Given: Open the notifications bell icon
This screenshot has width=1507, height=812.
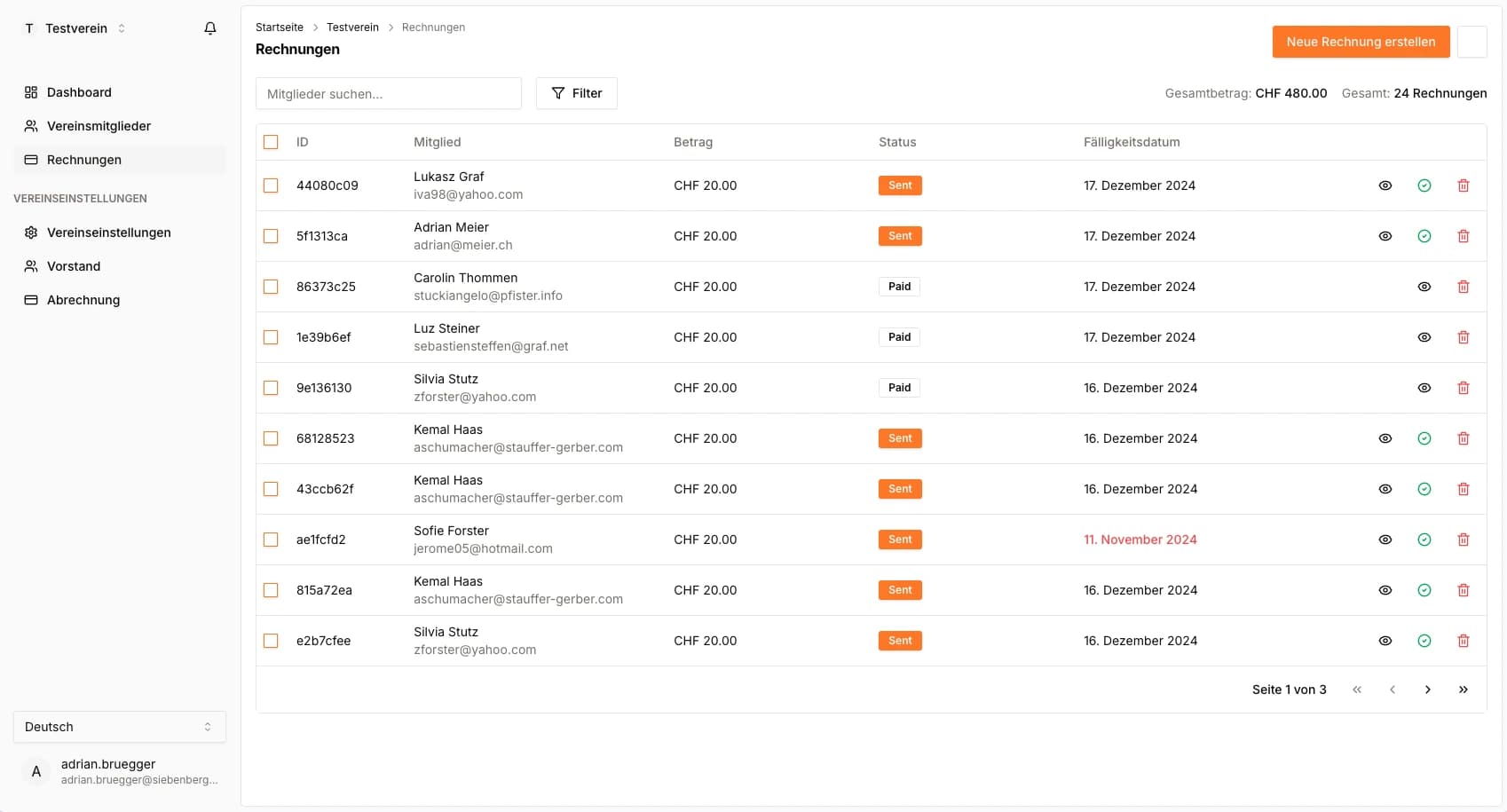Looking at the screenshot, I should pyautogui.click(x=210, y=28).
